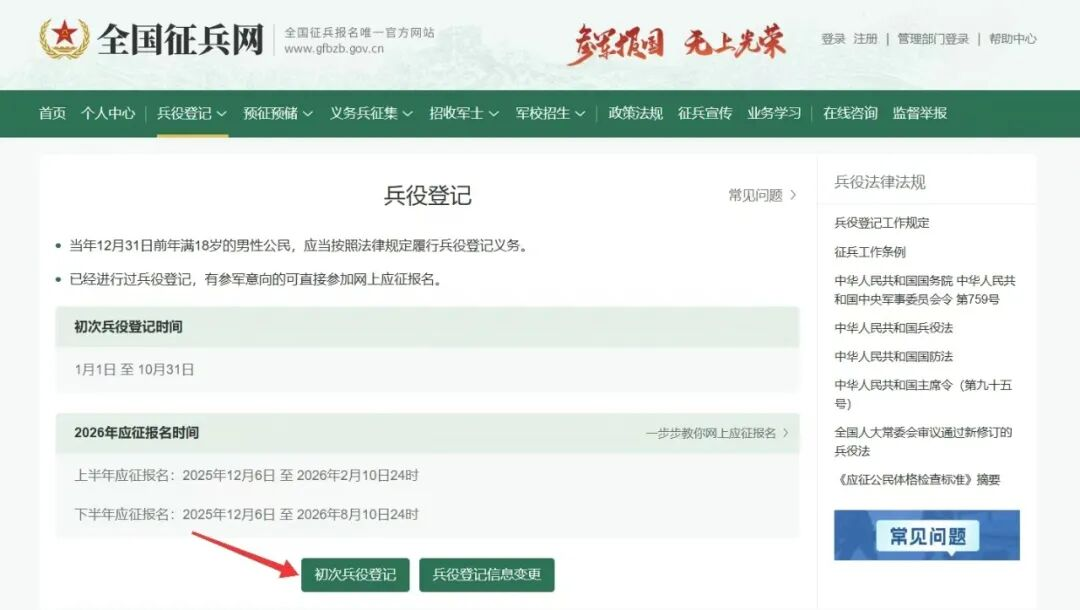Viewport: 1080px width, 610px height.
Task: Open the 义务兵征集 dropdown menu
Action: point(371,113)
